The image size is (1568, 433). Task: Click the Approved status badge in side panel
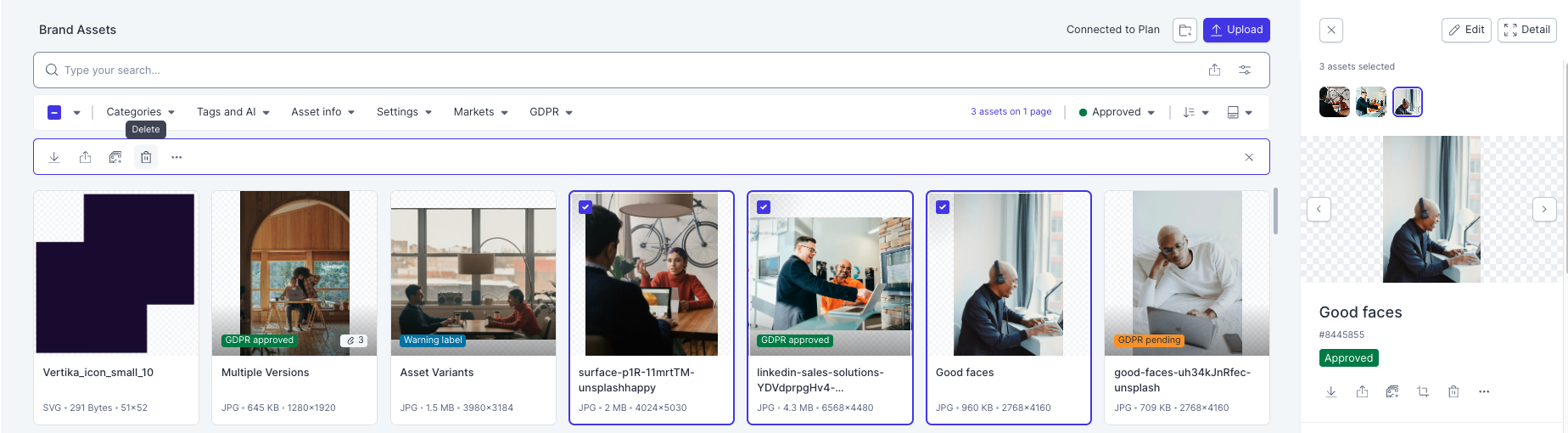1348,358
